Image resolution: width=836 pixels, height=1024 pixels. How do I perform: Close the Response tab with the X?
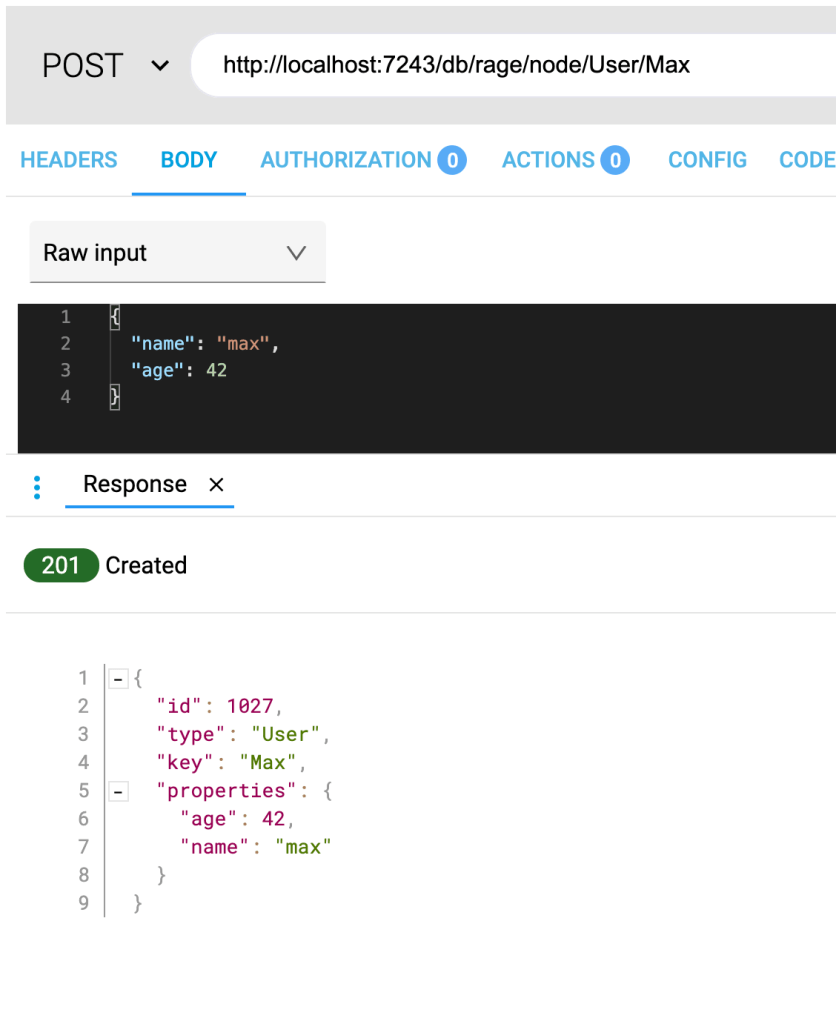click(x=216, y=485)
